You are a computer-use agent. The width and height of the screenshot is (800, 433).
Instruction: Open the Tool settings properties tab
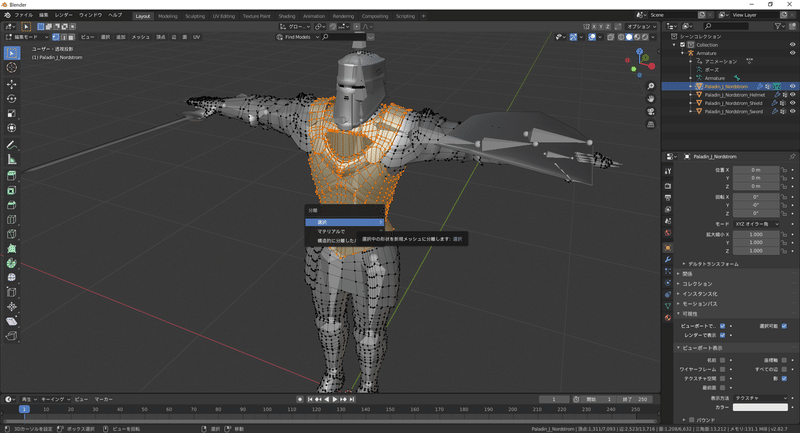click(668, 172)
